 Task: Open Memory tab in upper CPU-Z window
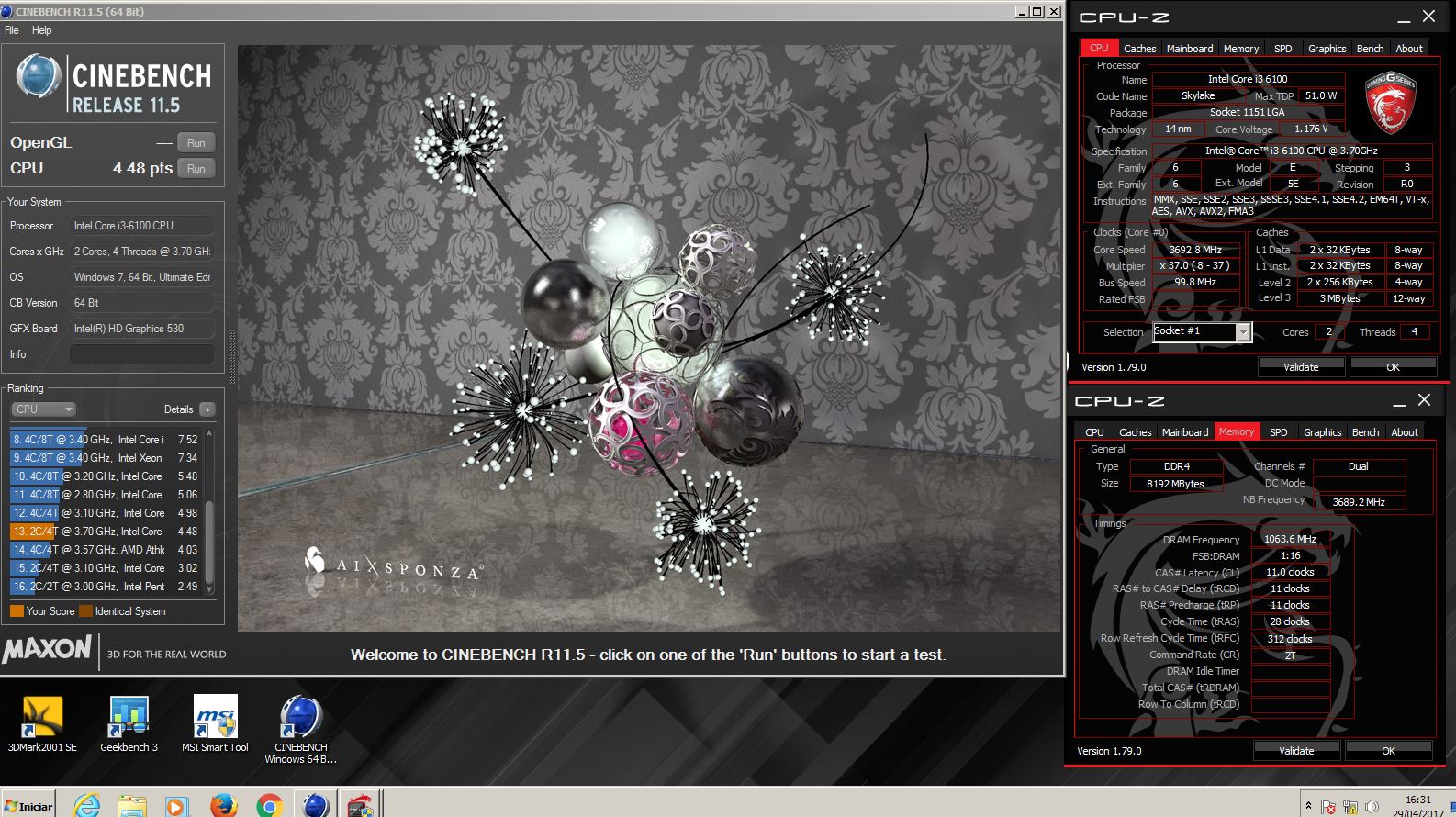point(1241,49)
